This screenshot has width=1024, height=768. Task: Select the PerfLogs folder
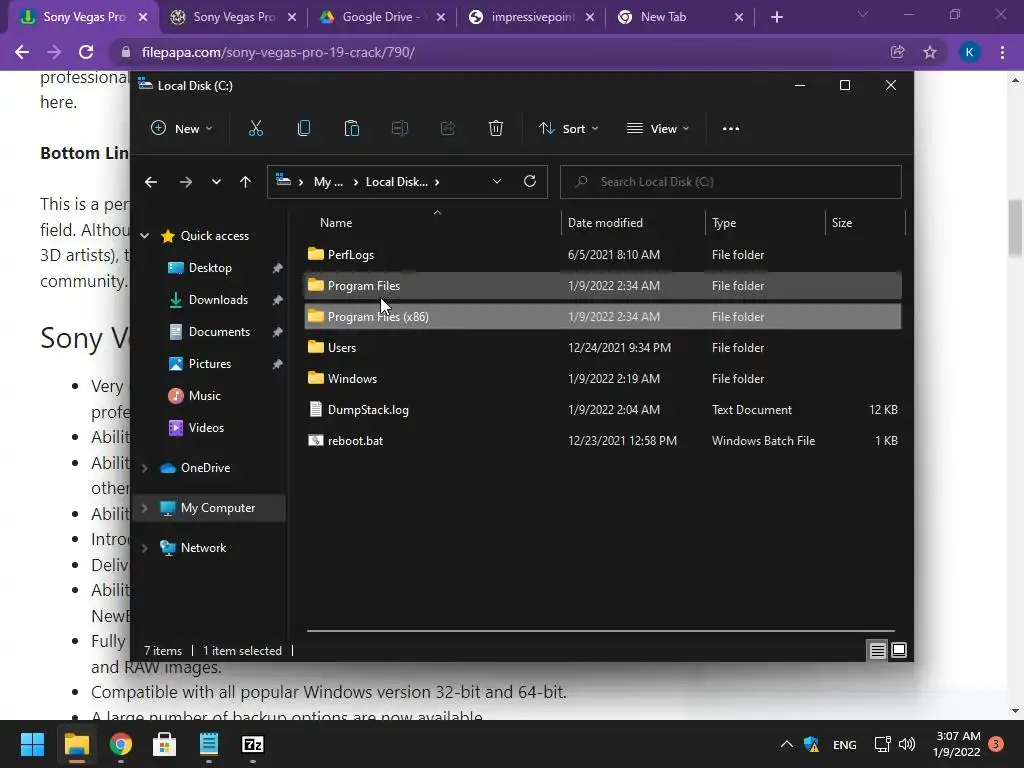coord(603,255)
